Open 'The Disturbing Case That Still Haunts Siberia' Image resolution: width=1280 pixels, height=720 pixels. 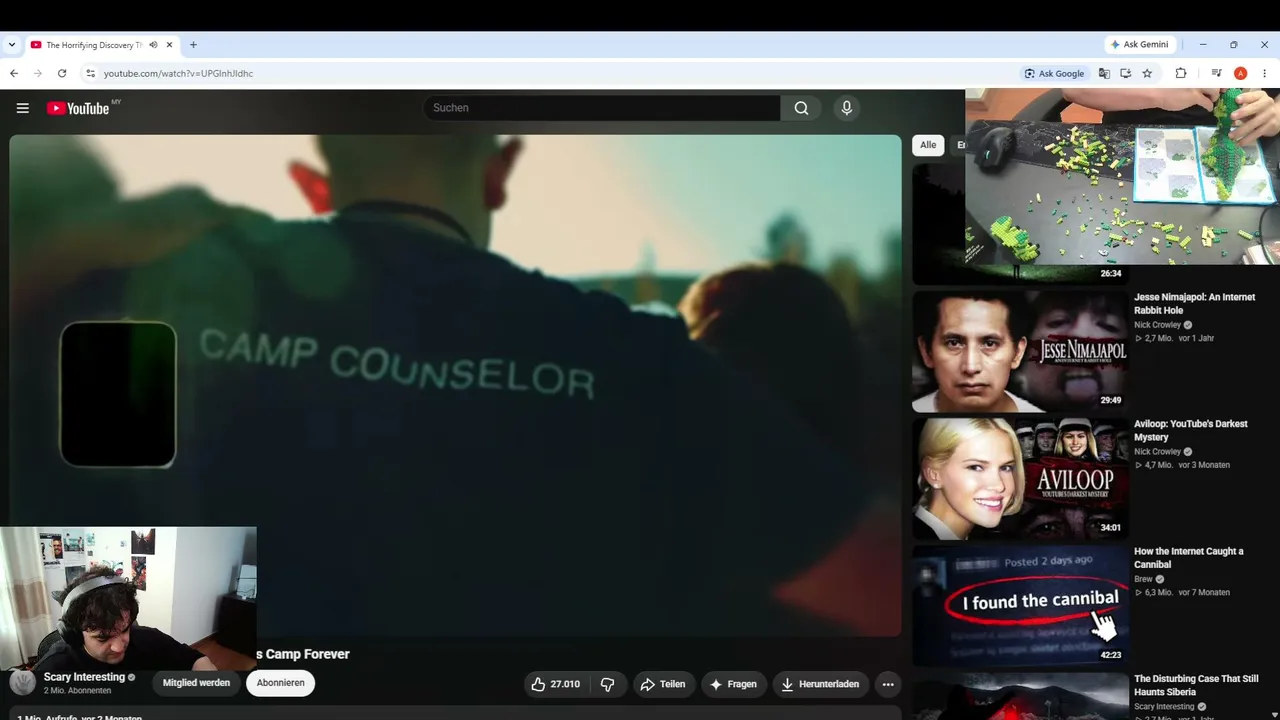(1196, 685)
